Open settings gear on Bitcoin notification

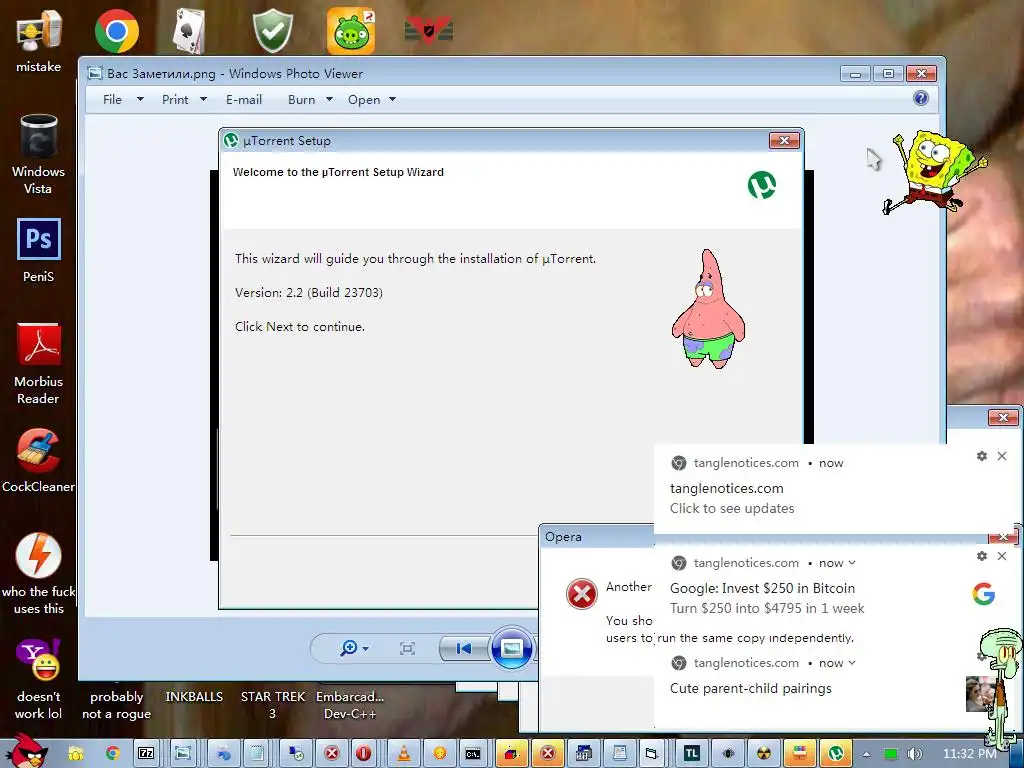[x=982, y=556]
